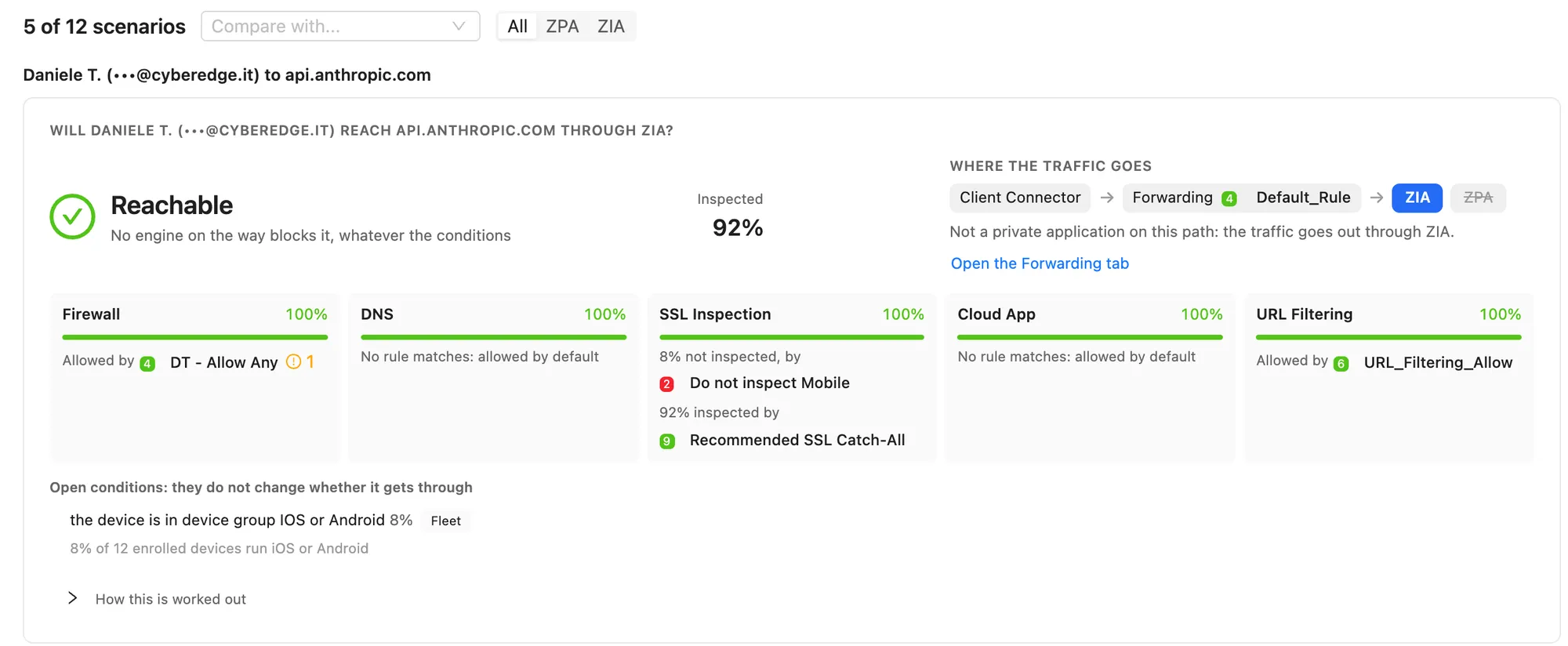Click the orange warning icon beside DT - Allow Any
Viewport: 1568px width, 646px height.
293,361
